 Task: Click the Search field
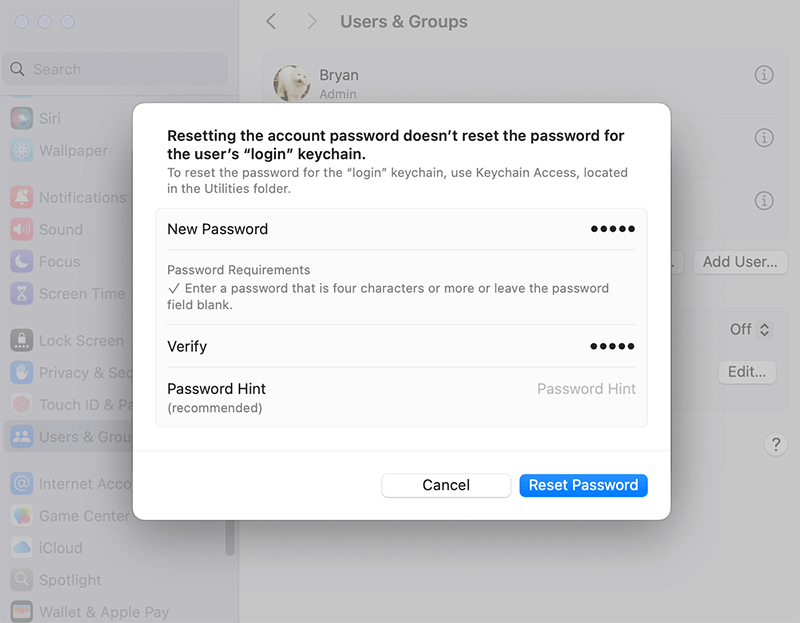pyautogui.click(x=114, y=69)
